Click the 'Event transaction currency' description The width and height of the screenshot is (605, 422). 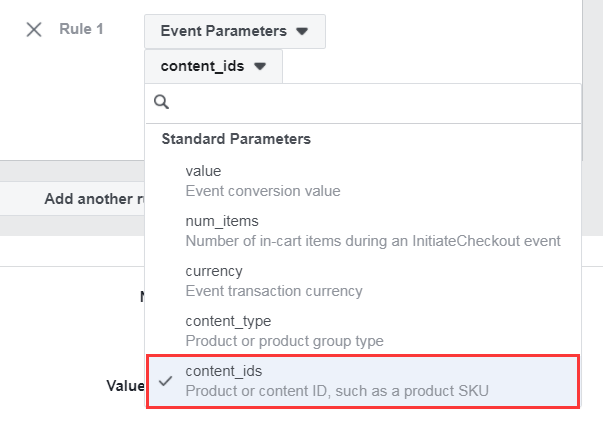coord(274,291)
